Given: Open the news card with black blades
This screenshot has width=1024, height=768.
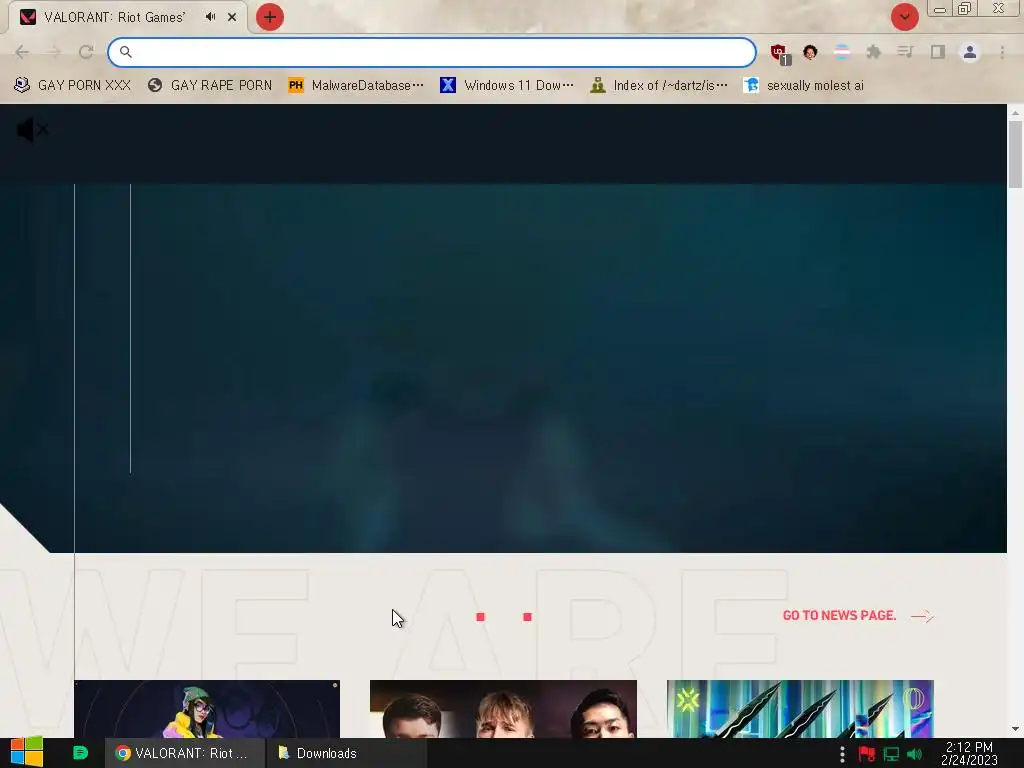Looking at the screenshot, I should click(800, 709).
